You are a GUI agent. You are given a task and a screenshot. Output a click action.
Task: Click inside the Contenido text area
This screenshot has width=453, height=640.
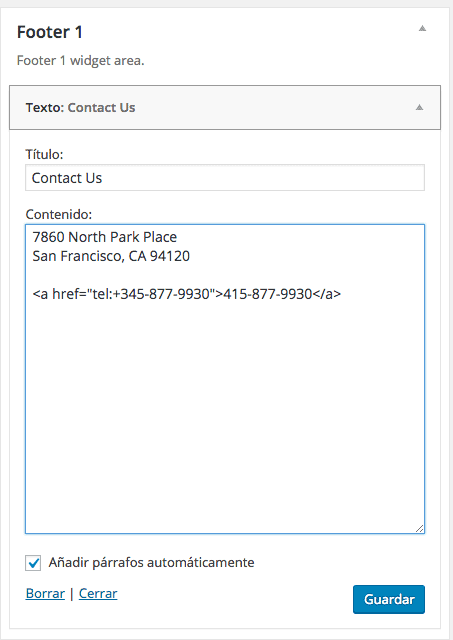[225, 379]
